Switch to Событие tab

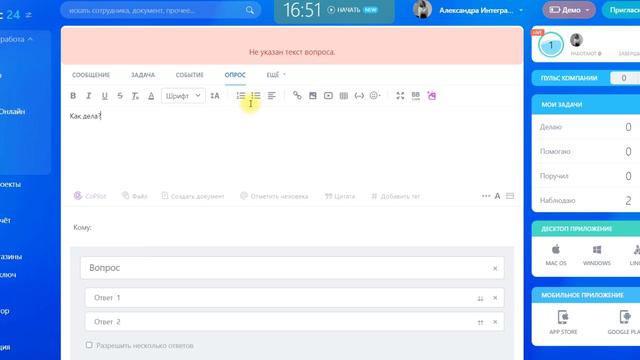coord(189,75)
